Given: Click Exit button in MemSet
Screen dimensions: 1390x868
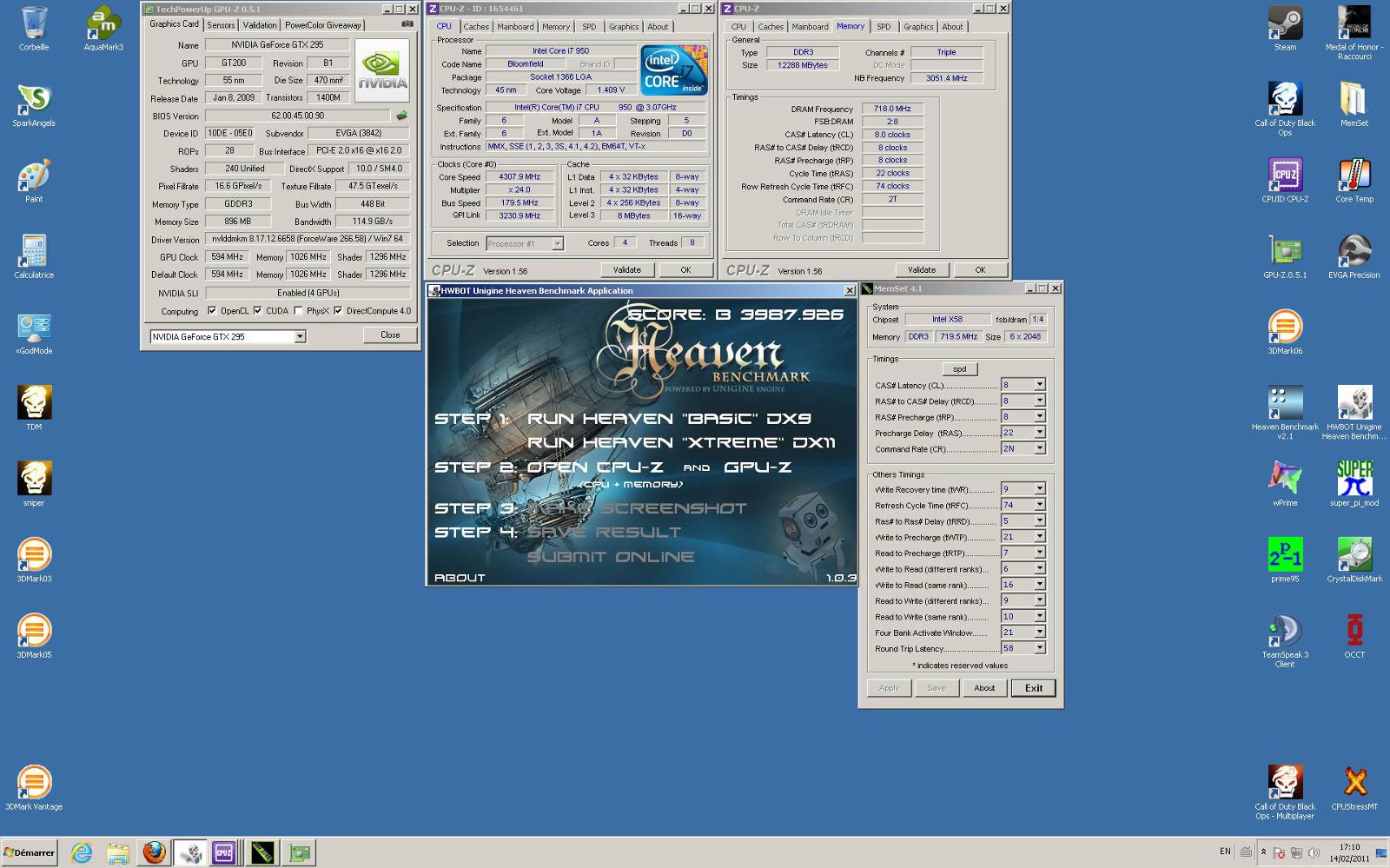Looking at the screenshot, I should tap(1034, 688).
